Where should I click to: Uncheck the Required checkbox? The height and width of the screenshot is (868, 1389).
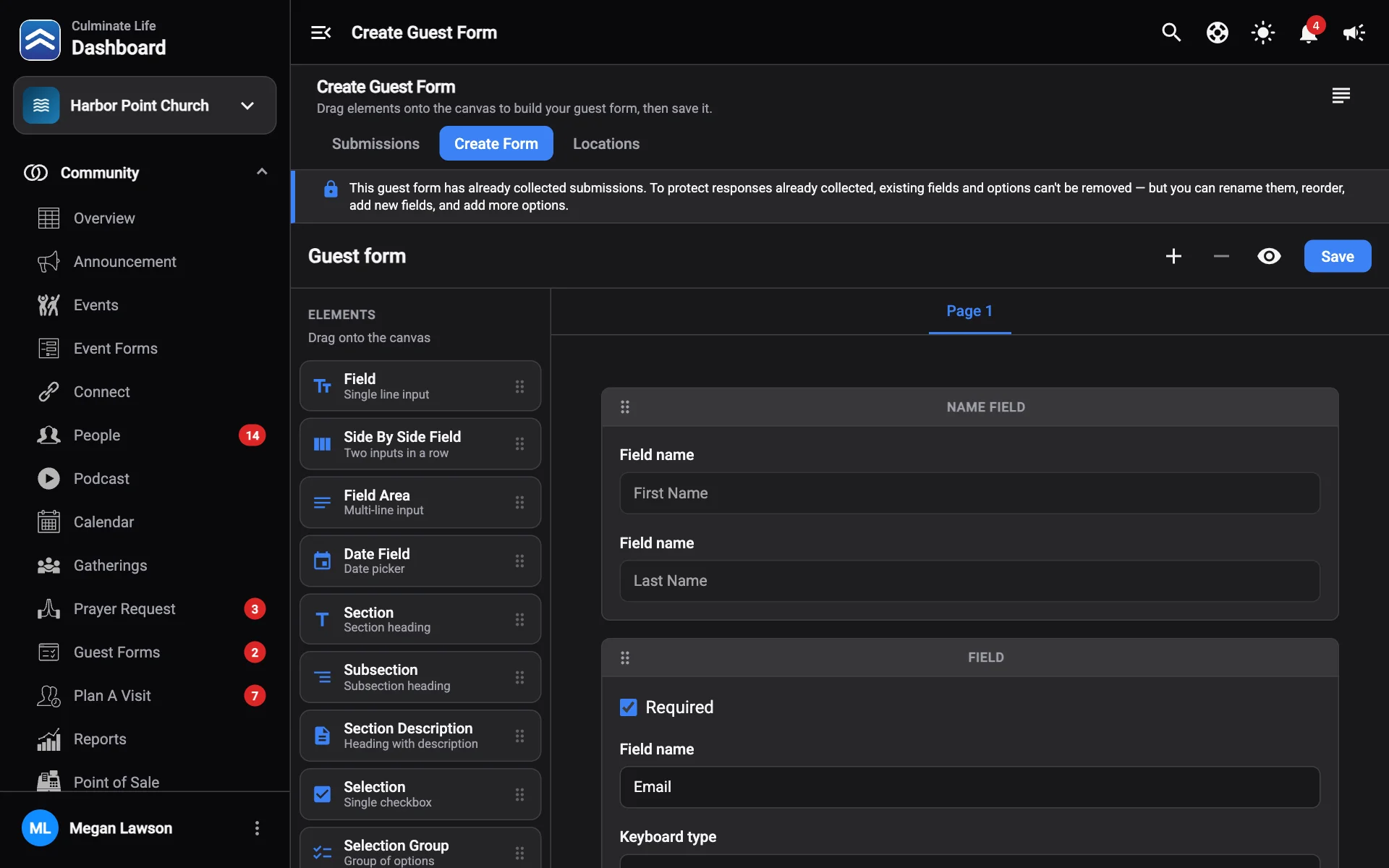(629, 707)
